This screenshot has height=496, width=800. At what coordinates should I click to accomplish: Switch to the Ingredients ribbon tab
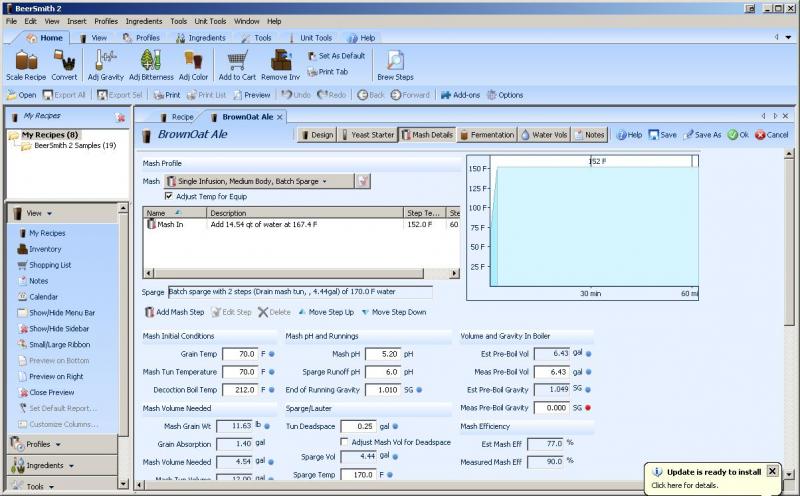(201, 38)
